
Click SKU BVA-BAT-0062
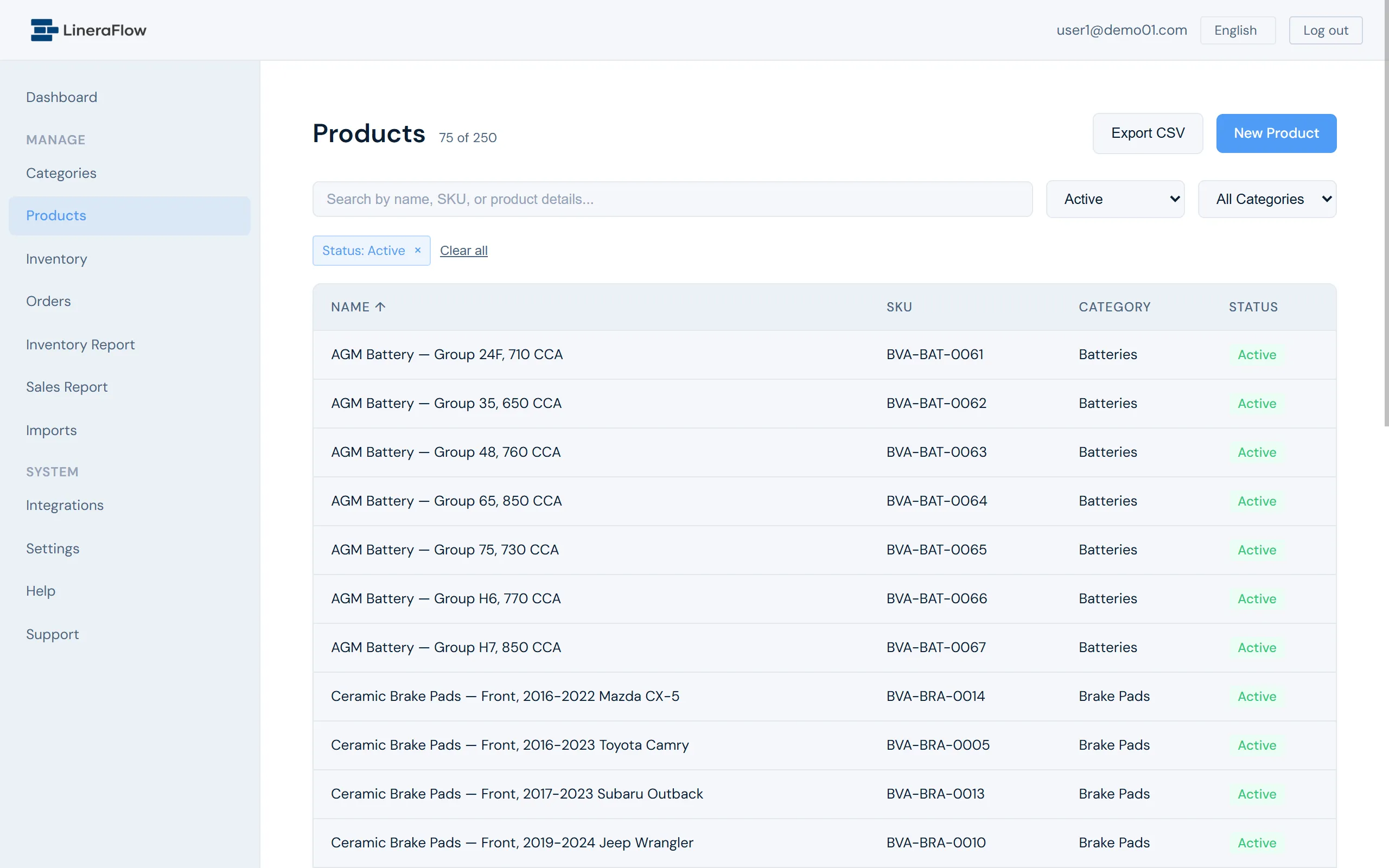[936, 404]
